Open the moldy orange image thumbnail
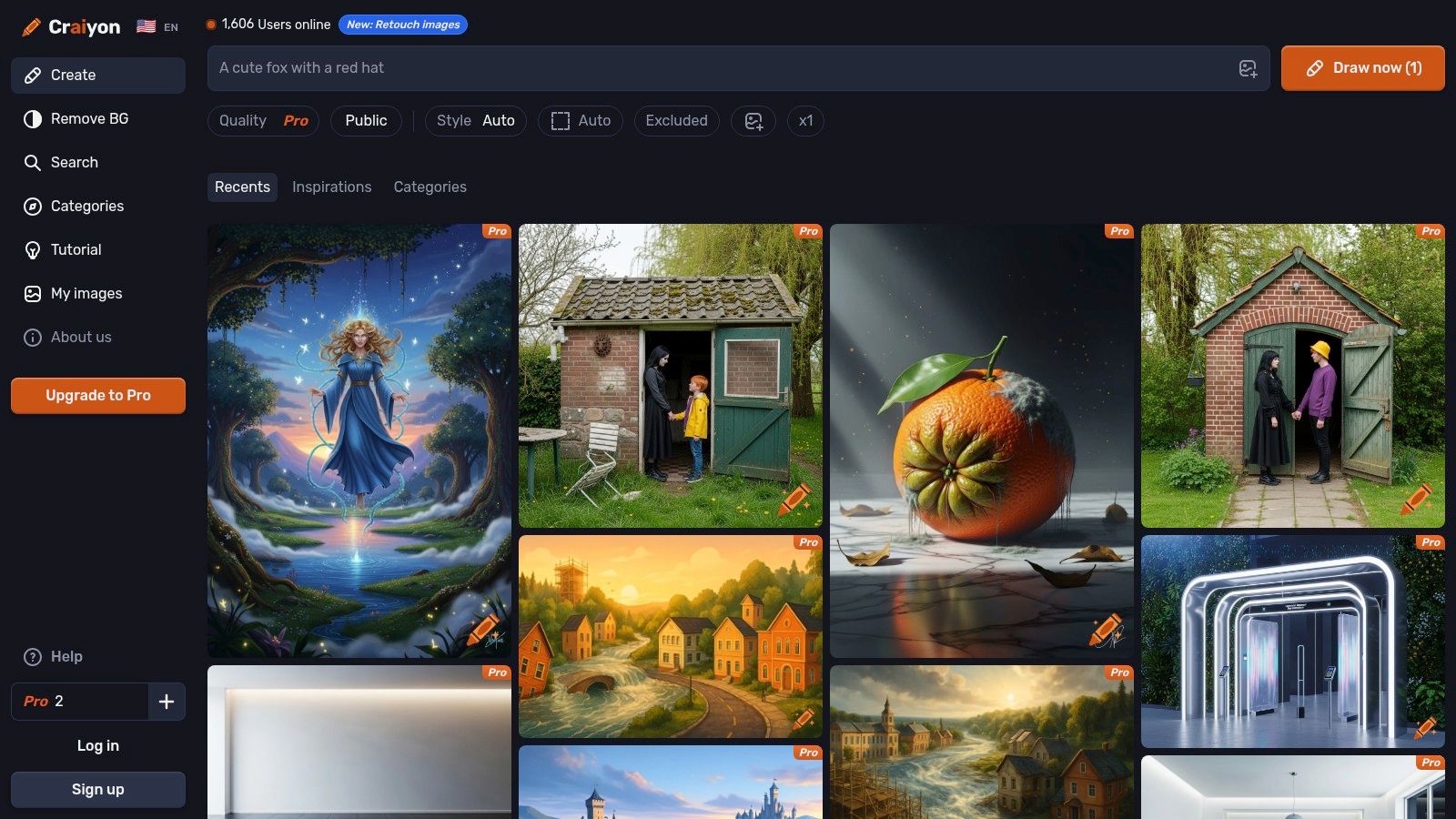The width and height of the screenshot is (1456, 819). [x=982, y=441]
